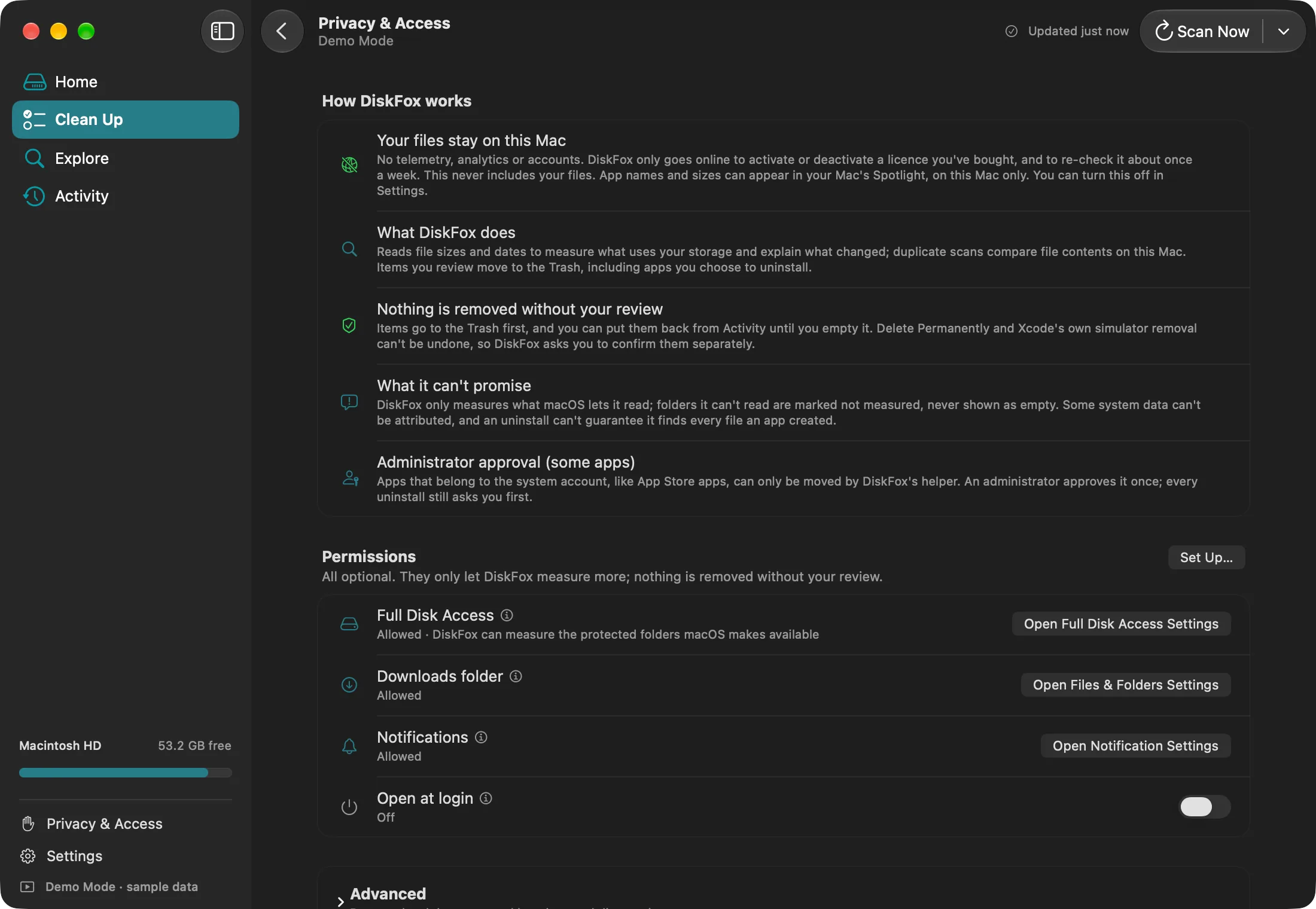The height and width of the screenshot is (909, 1316).
Task: Show info for Full Disk Access
Action: click(507, 615)
